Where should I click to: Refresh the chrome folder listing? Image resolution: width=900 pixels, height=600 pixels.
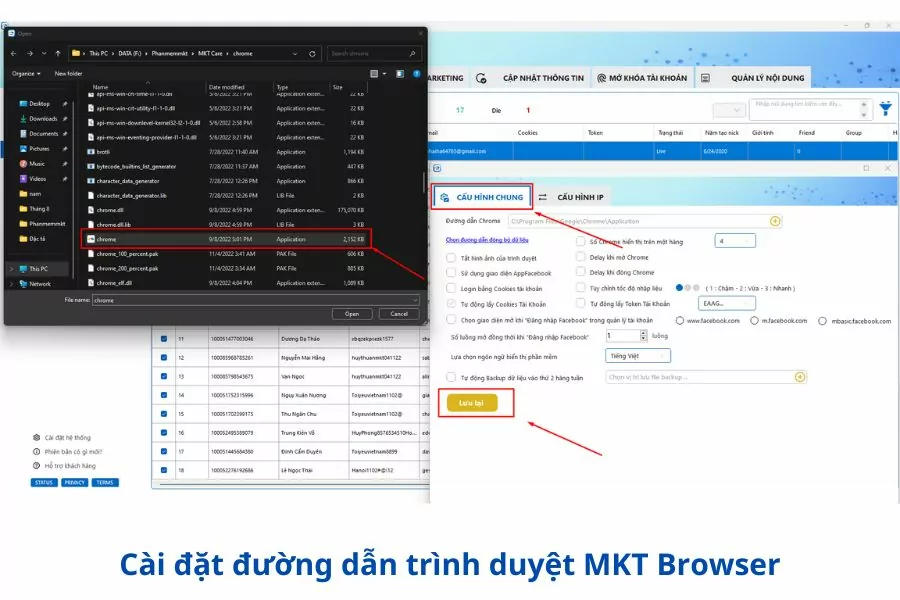(x=312, y=54)
